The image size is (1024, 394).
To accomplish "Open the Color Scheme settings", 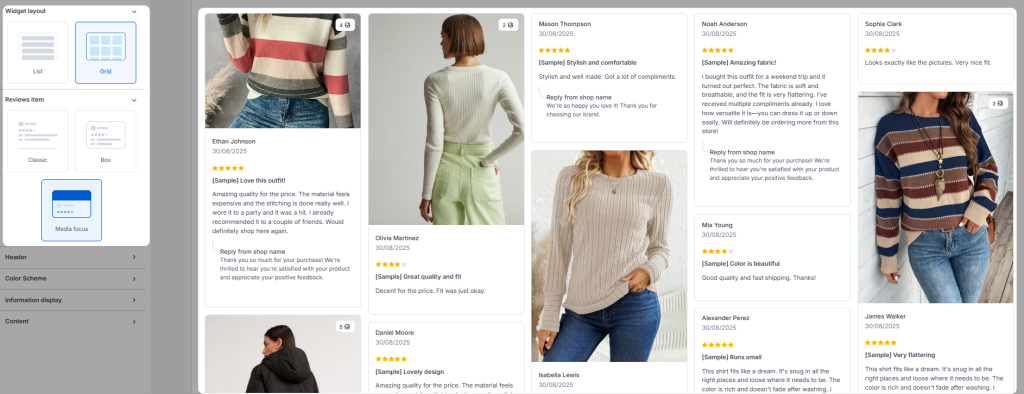I will point(72,279).
